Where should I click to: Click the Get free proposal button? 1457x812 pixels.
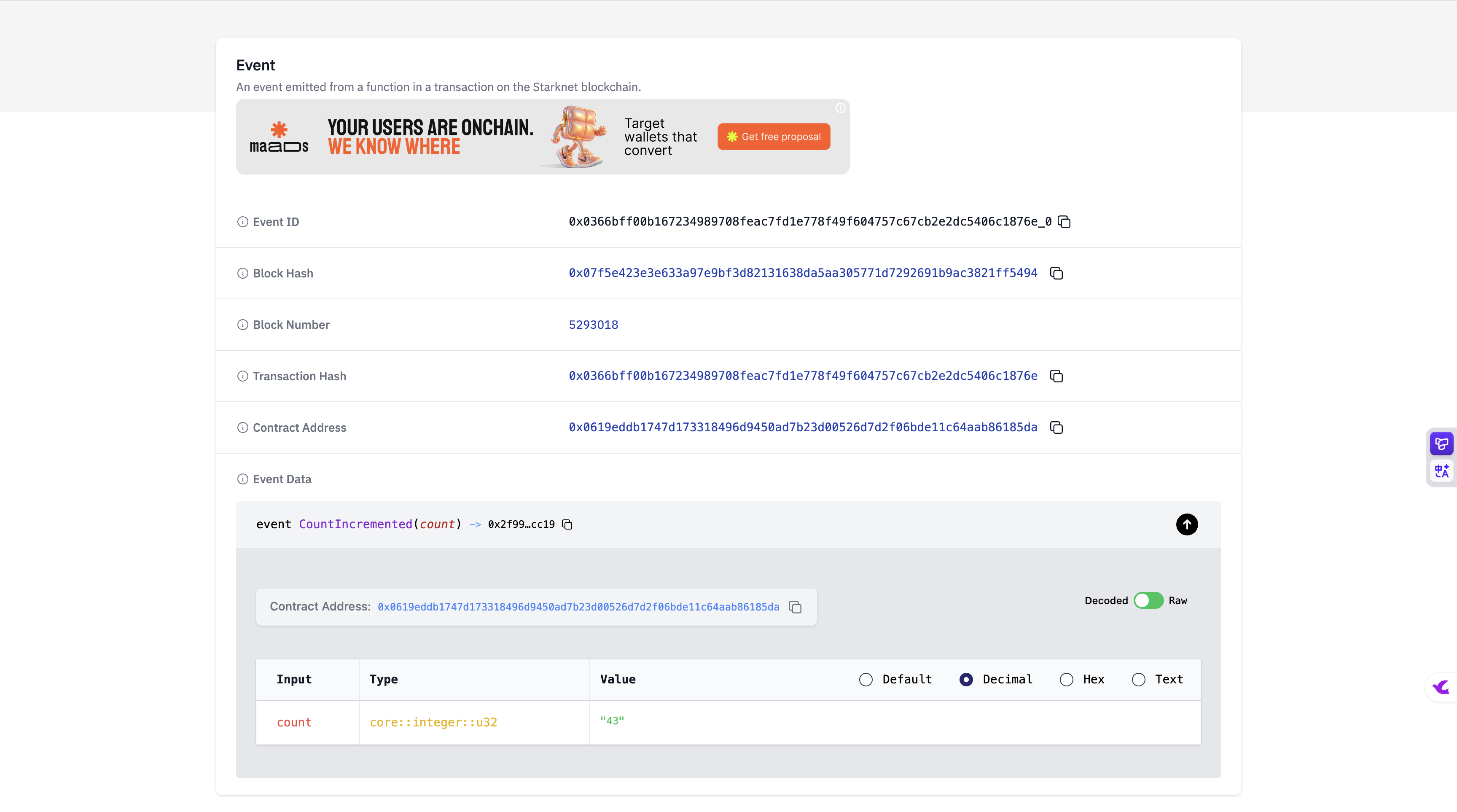774,137
